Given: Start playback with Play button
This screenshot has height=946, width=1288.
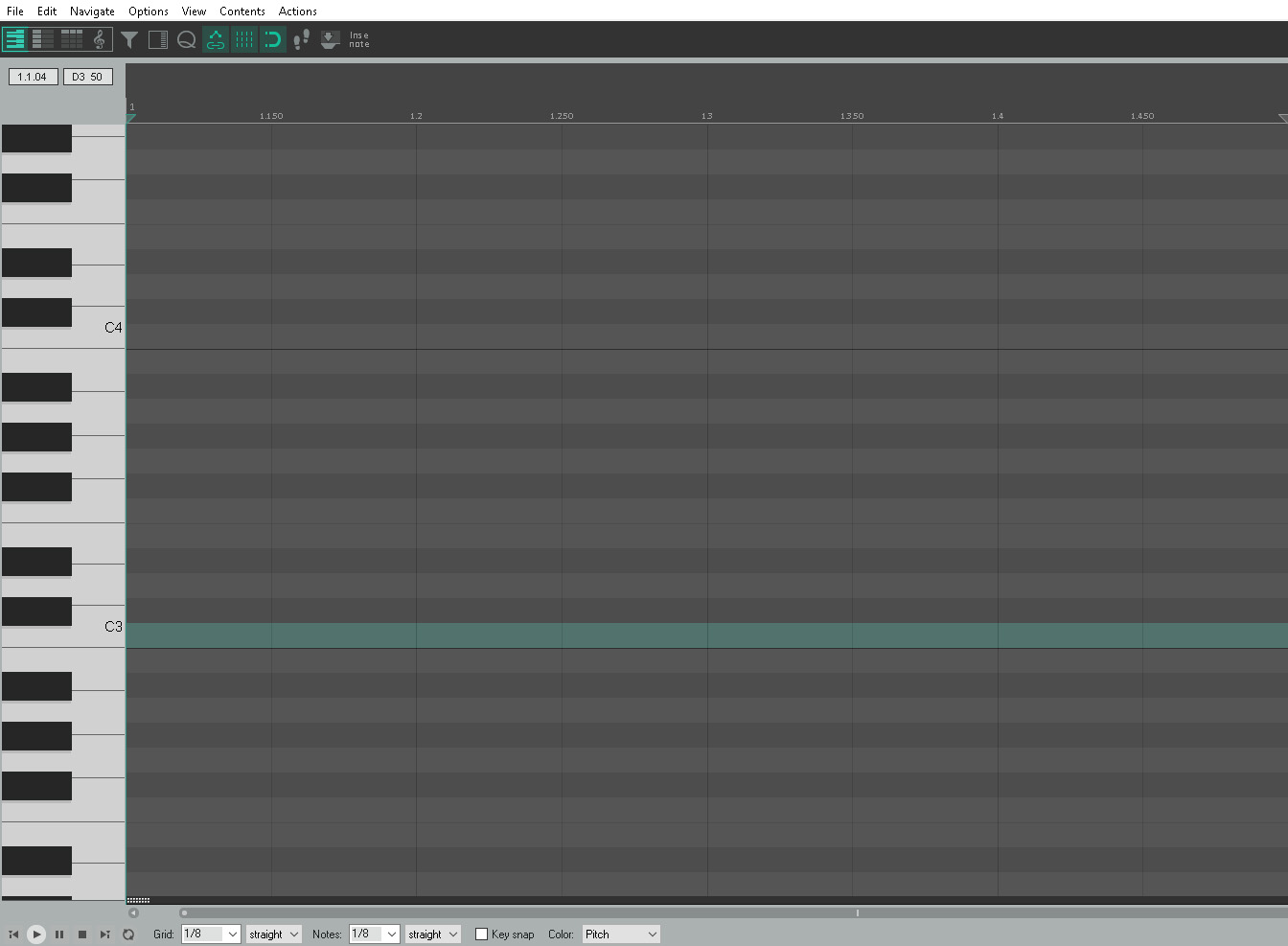Looking at the screenshot, I should (x=36, y=934).
